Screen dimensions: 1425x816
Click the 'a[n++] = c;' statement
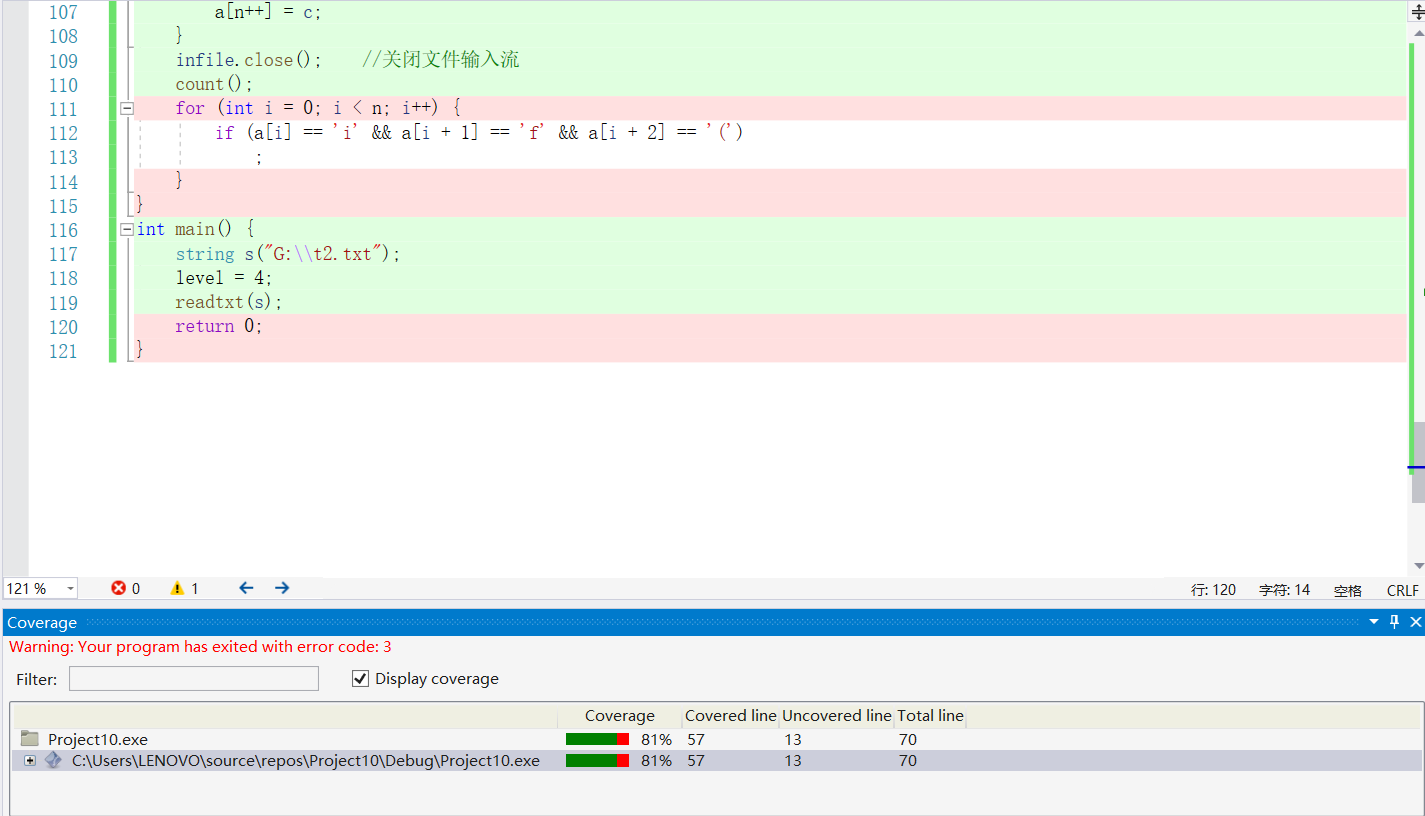coord(268,13)
